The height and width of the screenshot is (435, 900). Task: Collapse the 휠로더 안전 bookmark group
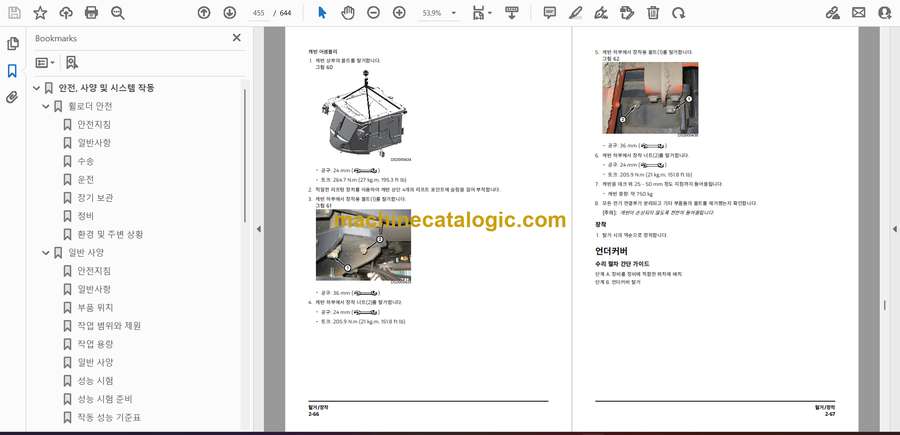tap(46, 106)
